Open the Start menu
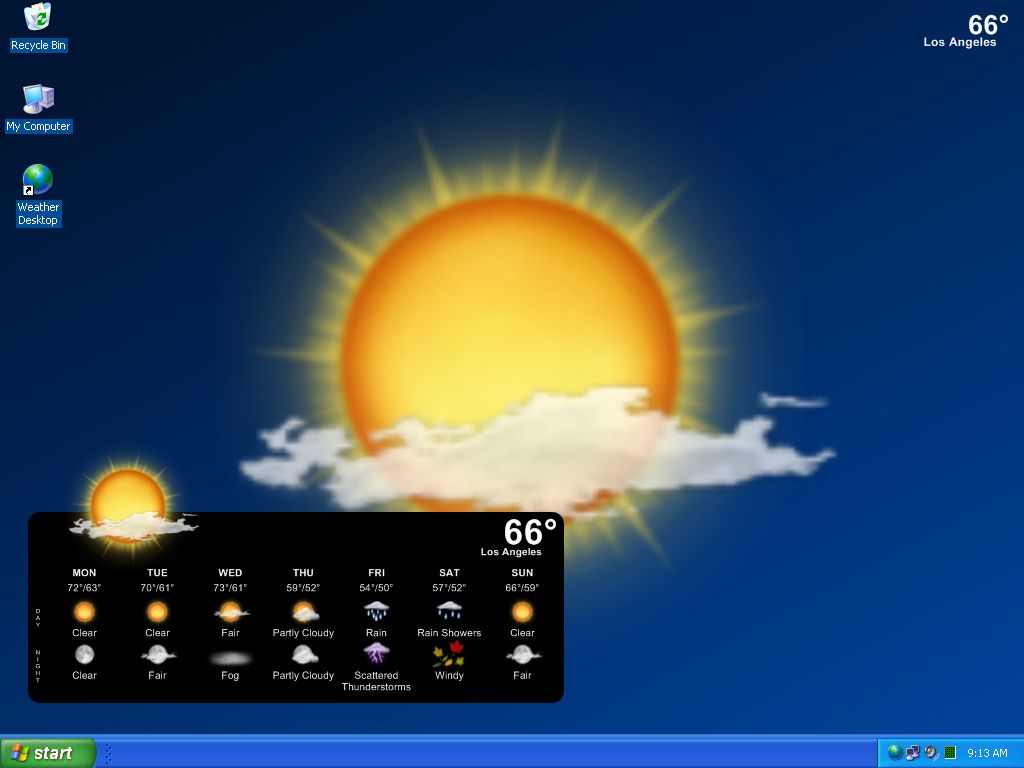 coord(48,753)
